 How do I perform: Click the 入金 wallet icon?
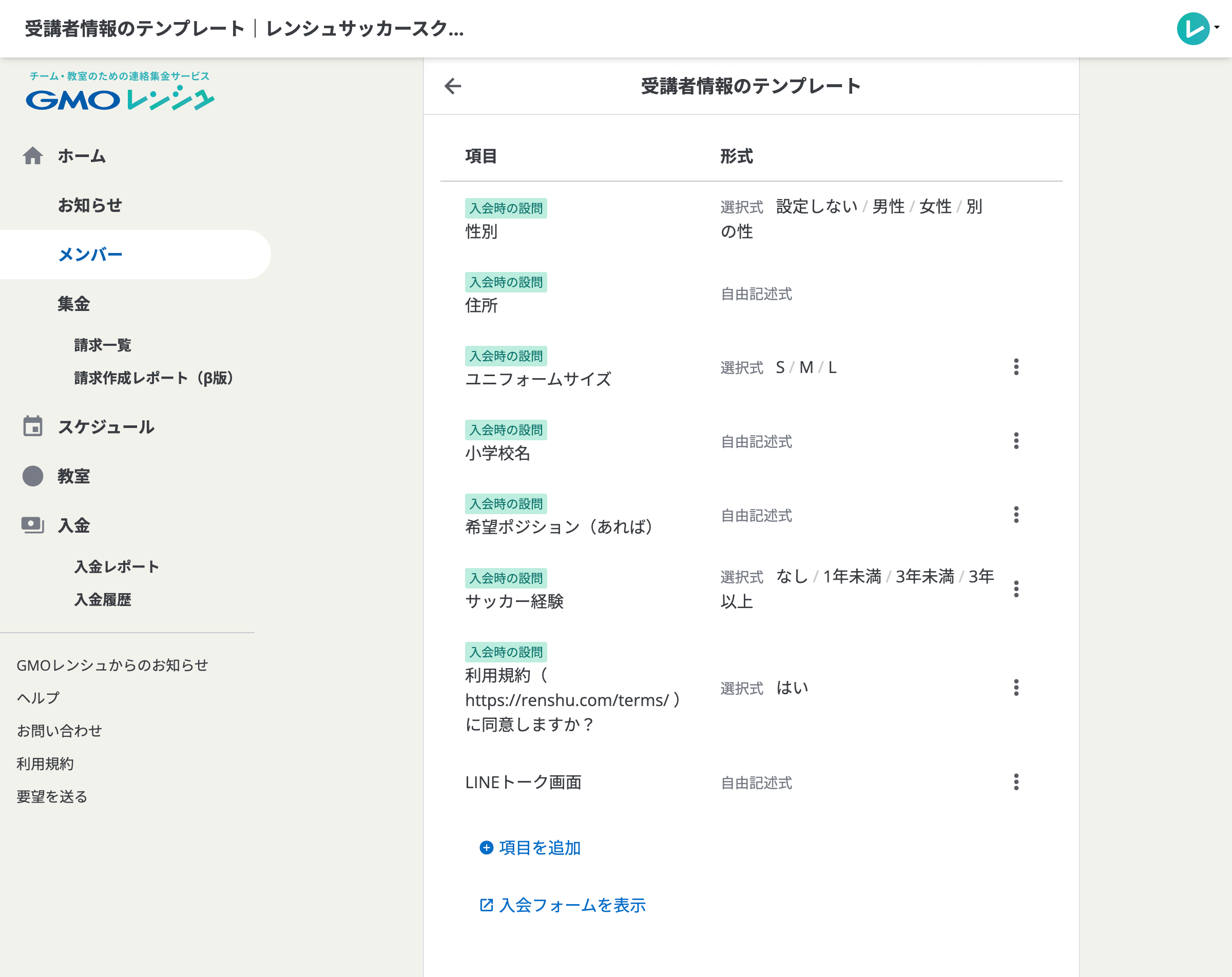tap(33, 524)
